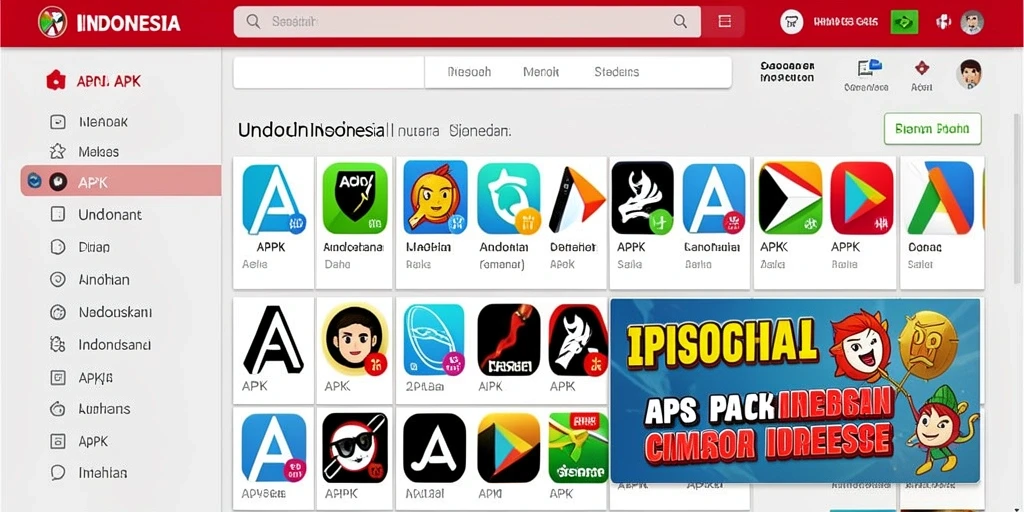This screenshot has width=1024, height=512.
Task: Open black and red AIPK app icon
Action: pyautogui.click(x=509, y=340)
